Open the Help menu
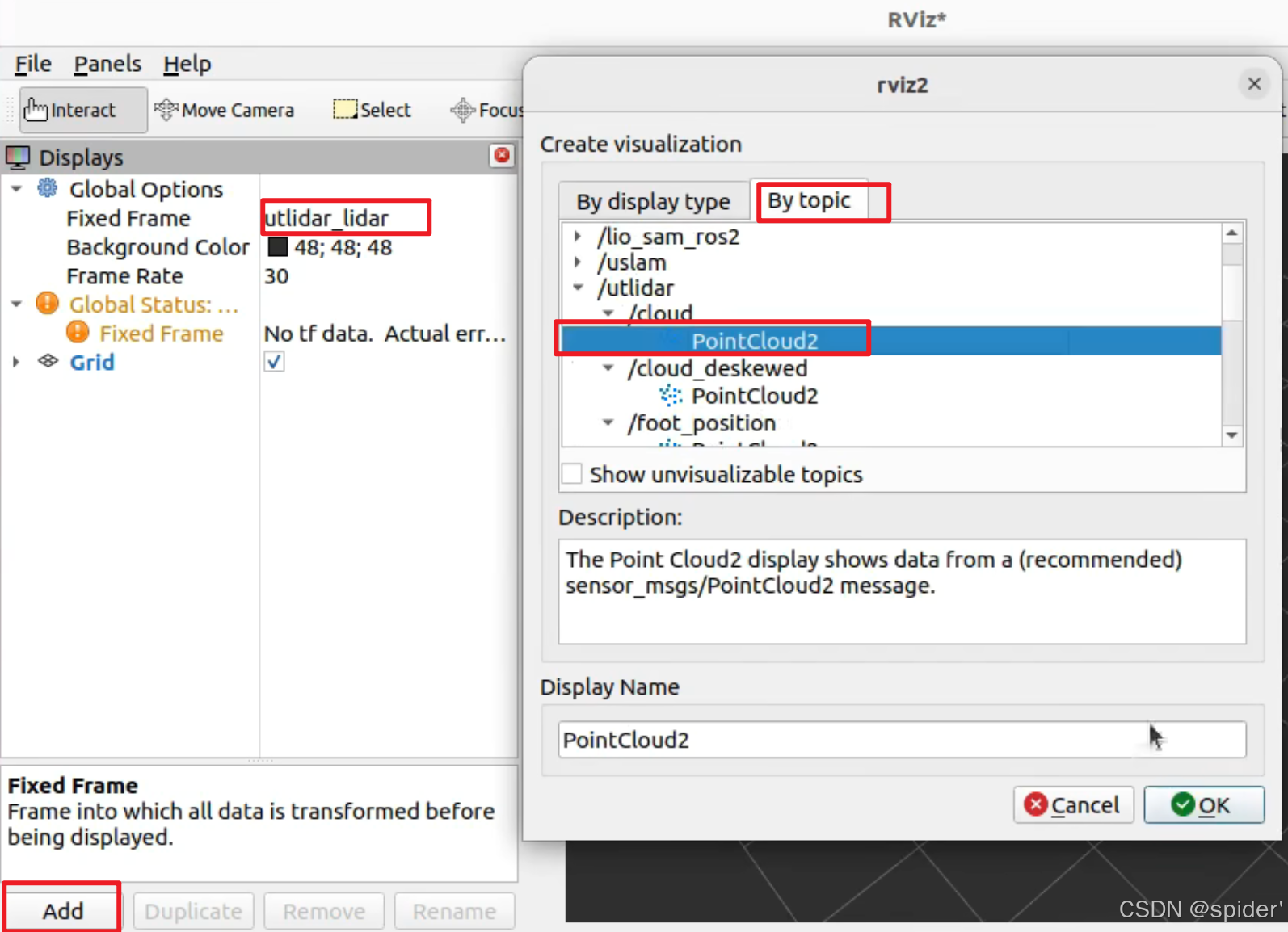Screen dimensions: 1288x932 (x=187, y=64)
